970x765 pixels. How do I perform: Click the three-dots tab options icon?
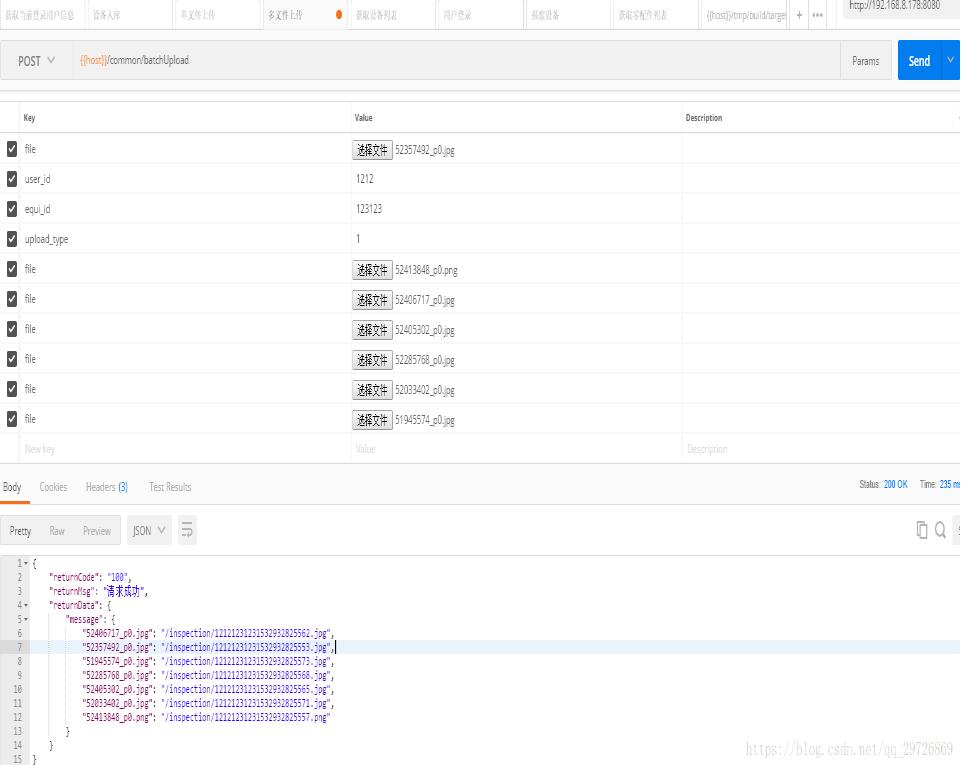[x=818, y=15]
